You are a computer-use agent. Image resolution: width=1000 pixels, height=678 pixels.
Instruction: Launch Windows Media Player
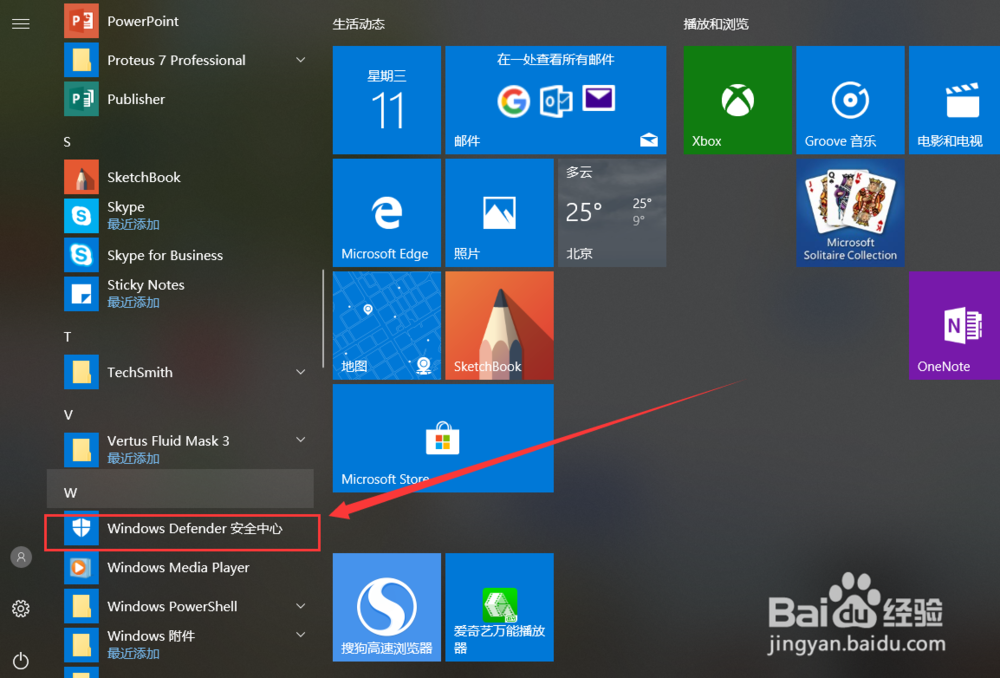pos(180,567)
